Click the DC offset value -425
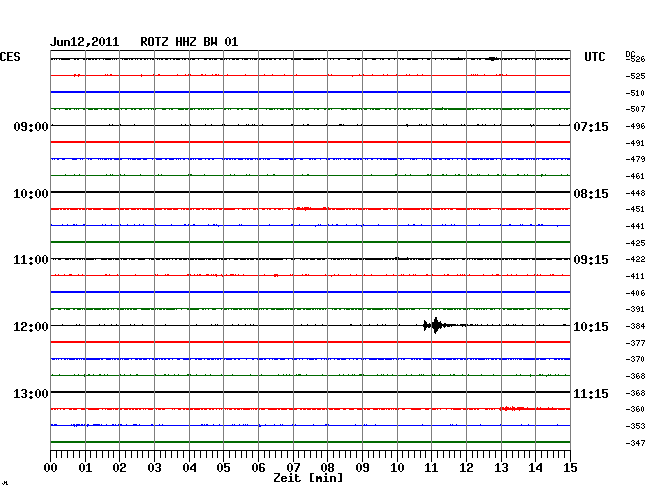Viewport: 650px width, 494px height. 635,243
